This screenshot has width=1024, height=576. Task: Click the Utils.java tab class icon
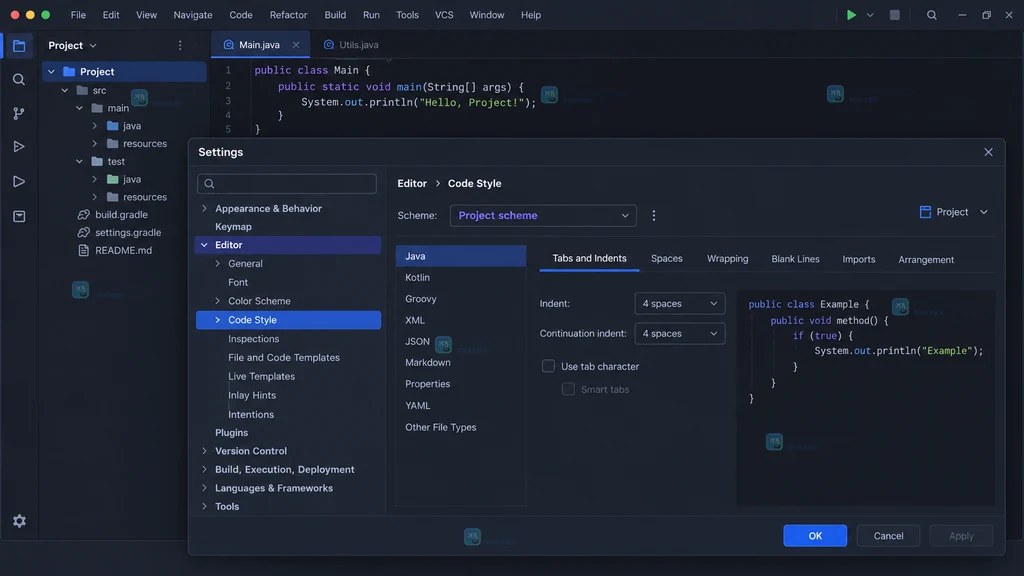[328, 44]
